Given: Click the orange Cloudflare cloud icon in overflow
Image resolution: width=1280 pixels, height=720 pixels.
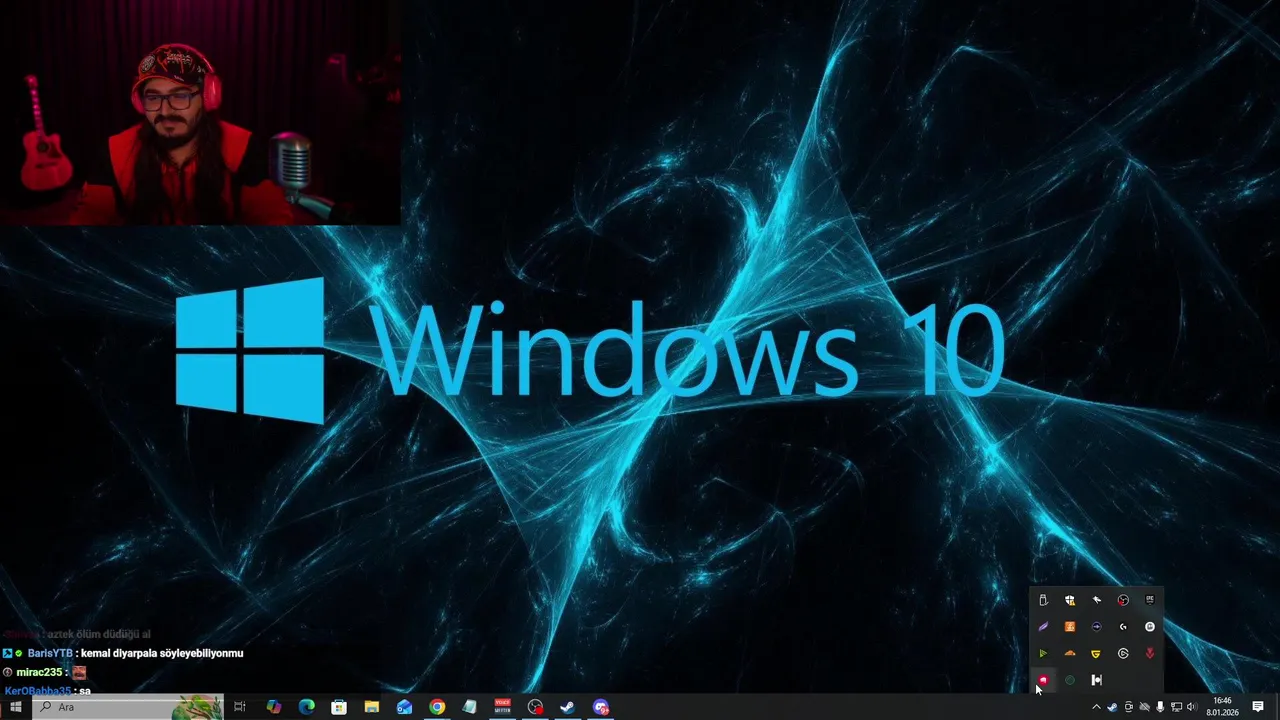Looking at the screenshot, I should 1070,653.
